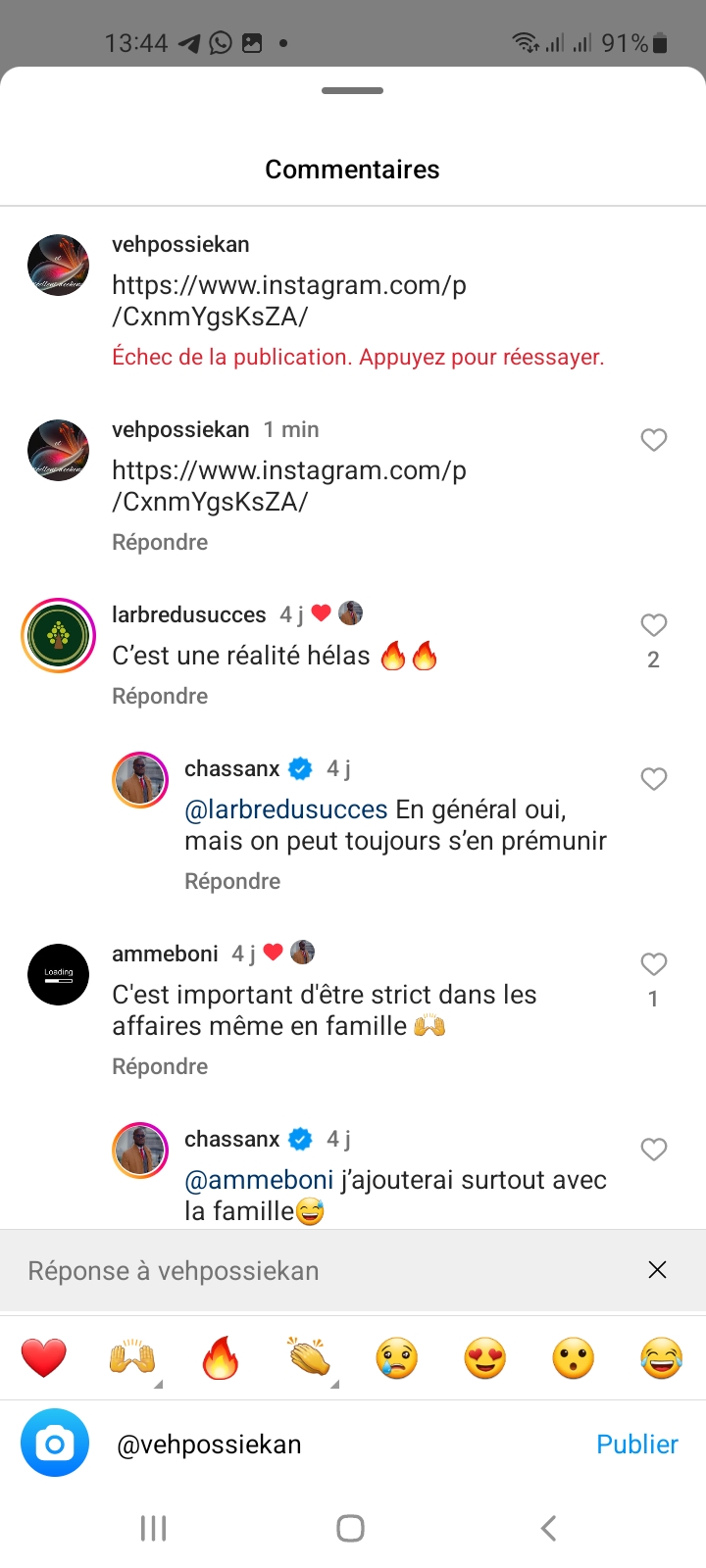The width and height of the screenshot is (706, 1568).
Task: Dismiss the reply to vehpossiekan banner
Action: tap(657, 1270)
